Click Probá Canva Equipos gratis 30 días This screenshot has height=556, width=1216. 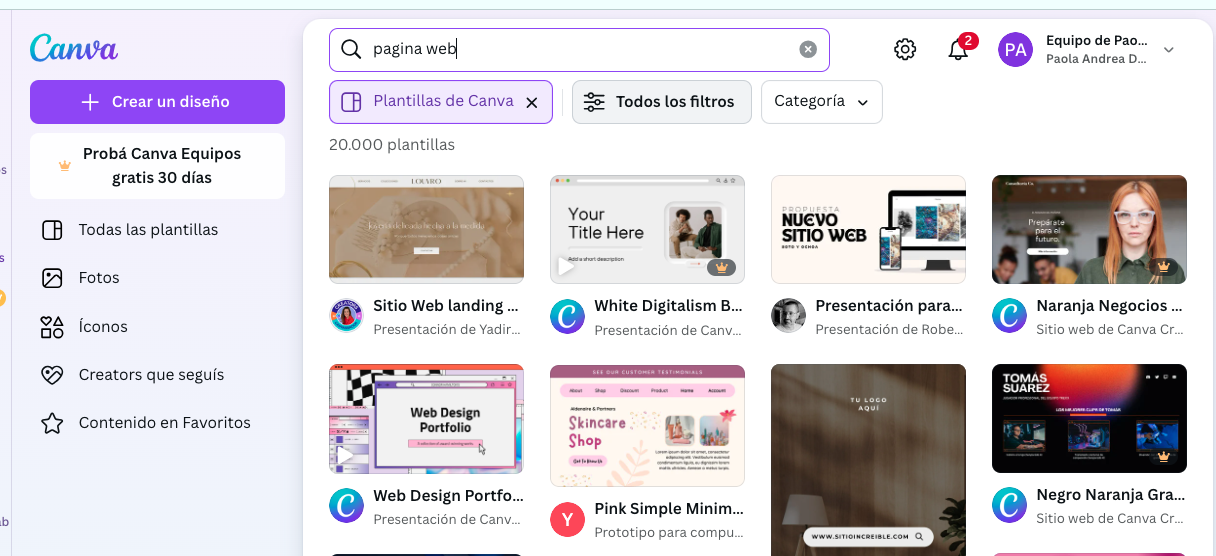click(x=157, y=166)
